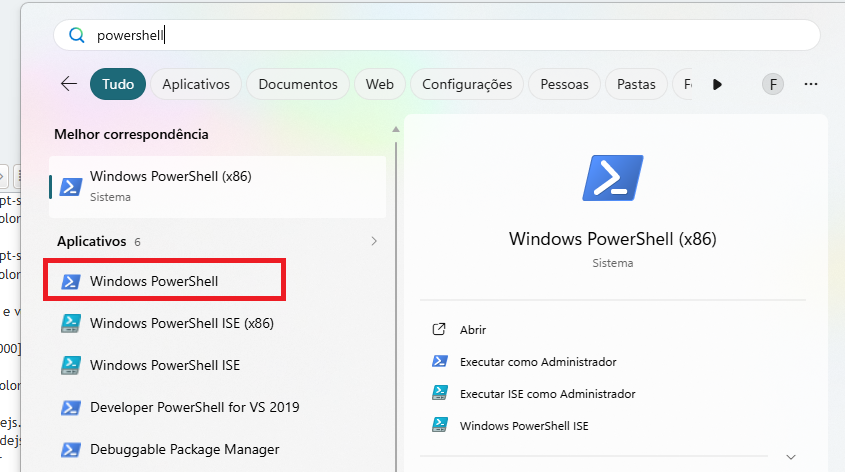The width and height of the screenshot is (845, 472).
Task: Choose Executar como Administrador
Action: click(537, 361)
